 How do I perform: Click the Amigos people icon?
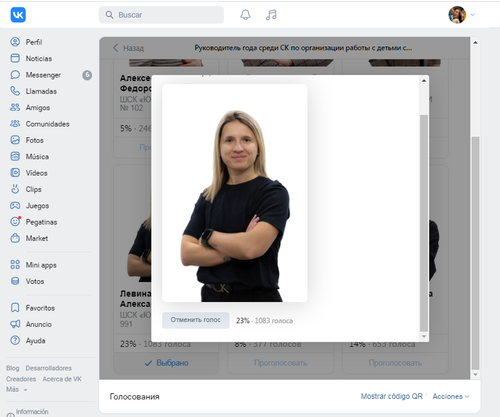(x=15, y=107)
